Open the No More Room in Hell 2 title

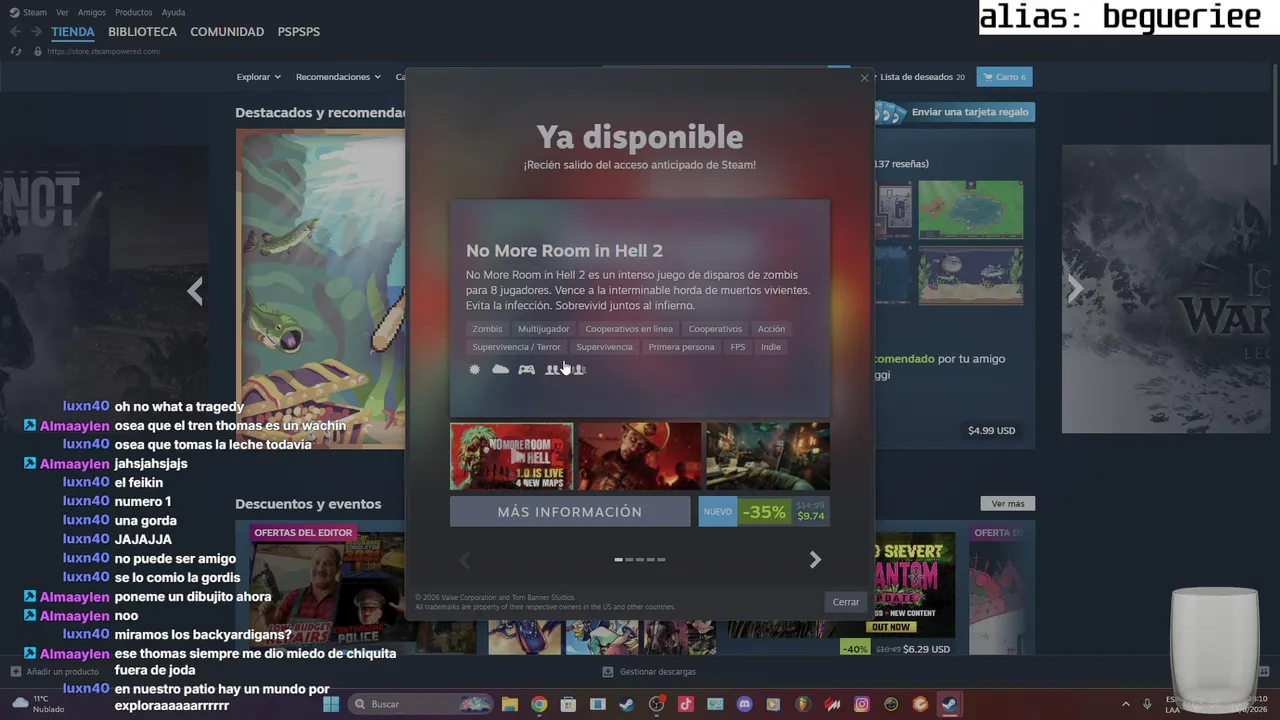point(564,251)
